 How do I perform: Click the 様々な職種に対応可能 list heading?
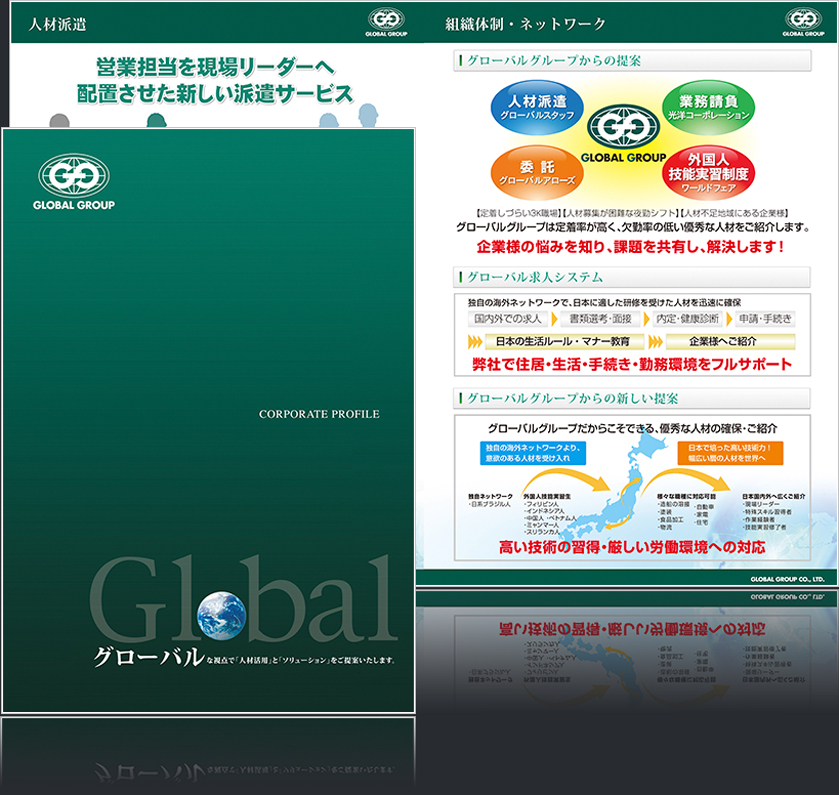(x=686, y=496)
